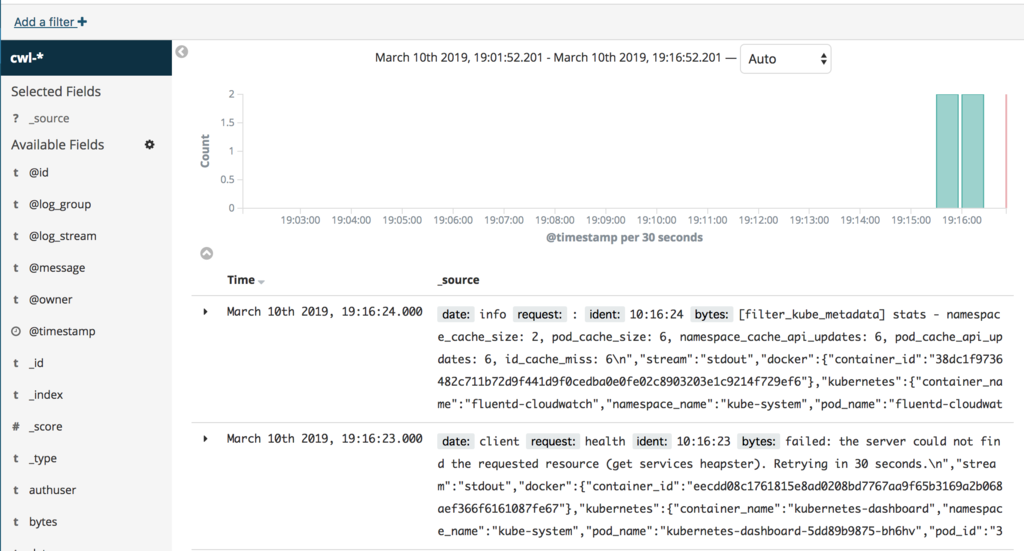The image size is (1024, 551).
Task: Click the Time column sort arrow
Action: click(261, 281)
